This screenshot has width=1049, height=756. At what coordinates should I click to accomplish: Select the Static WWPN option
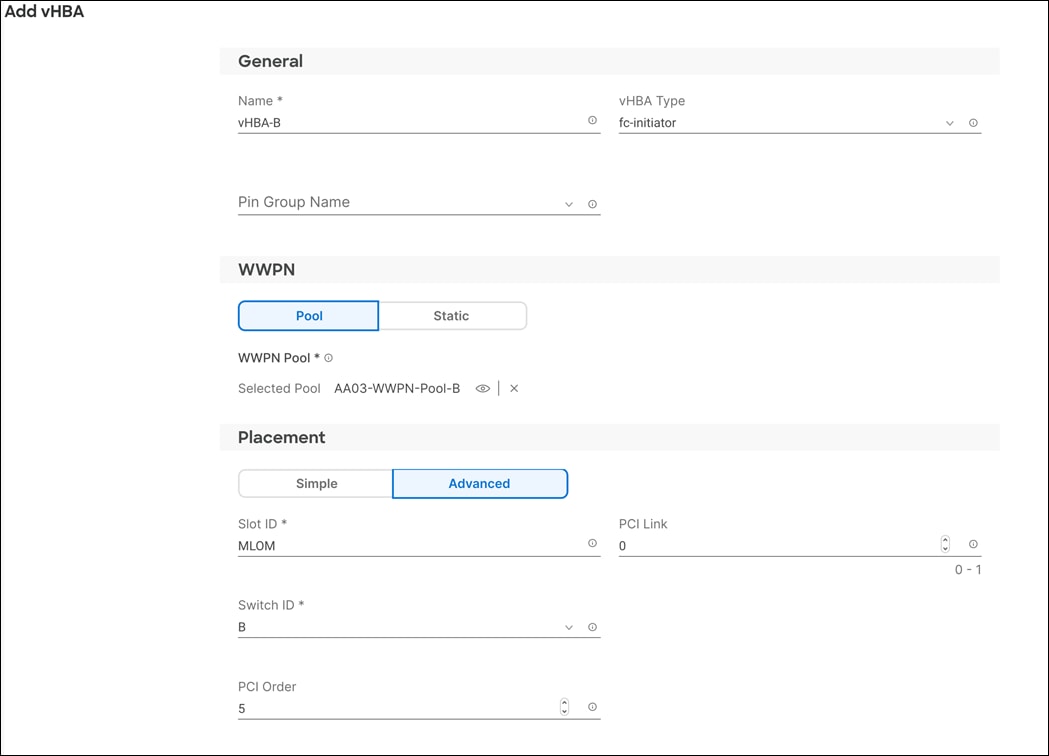[452, 315]
